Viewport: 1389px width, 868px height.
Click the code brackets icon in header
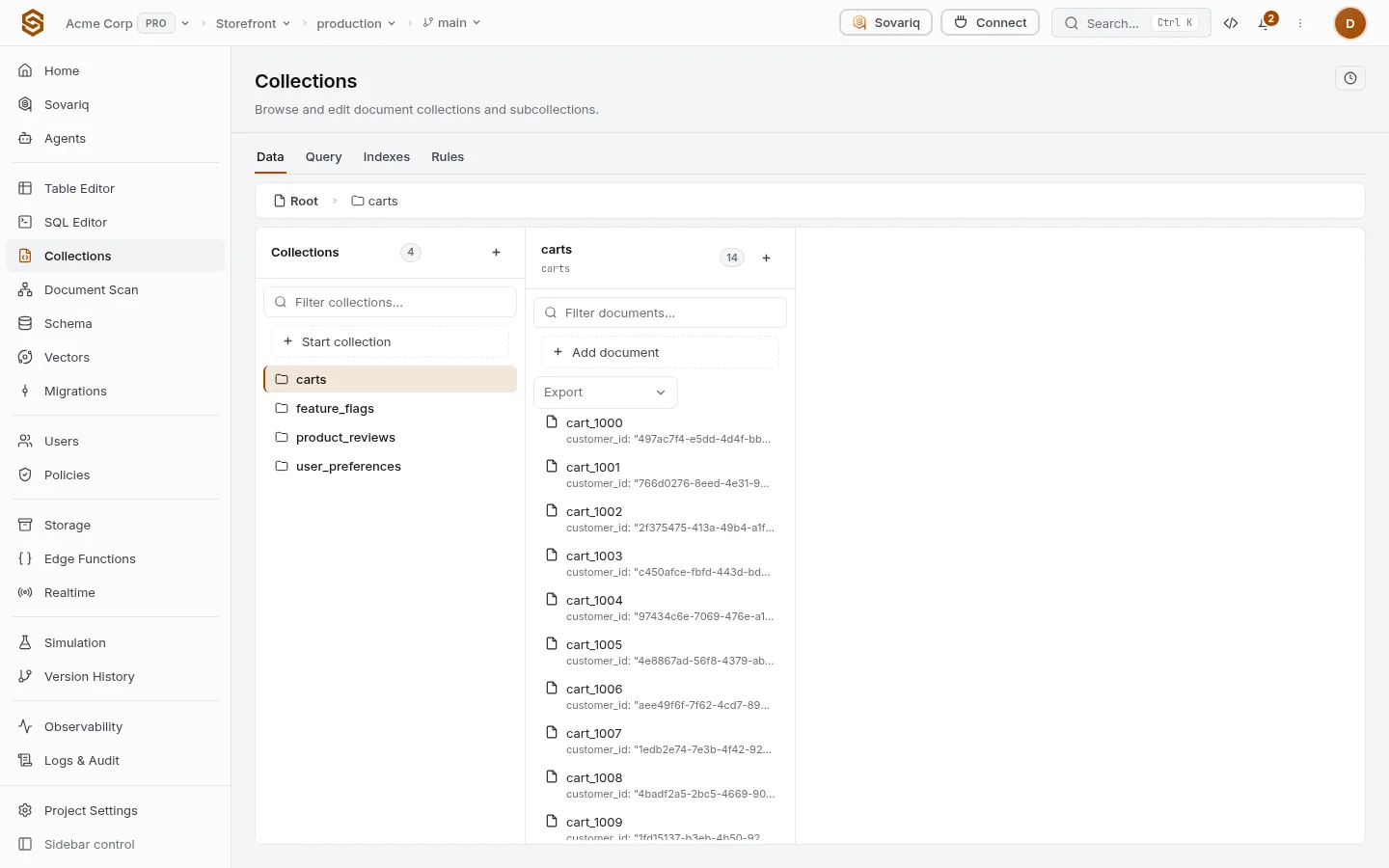tap(1231, 23)
